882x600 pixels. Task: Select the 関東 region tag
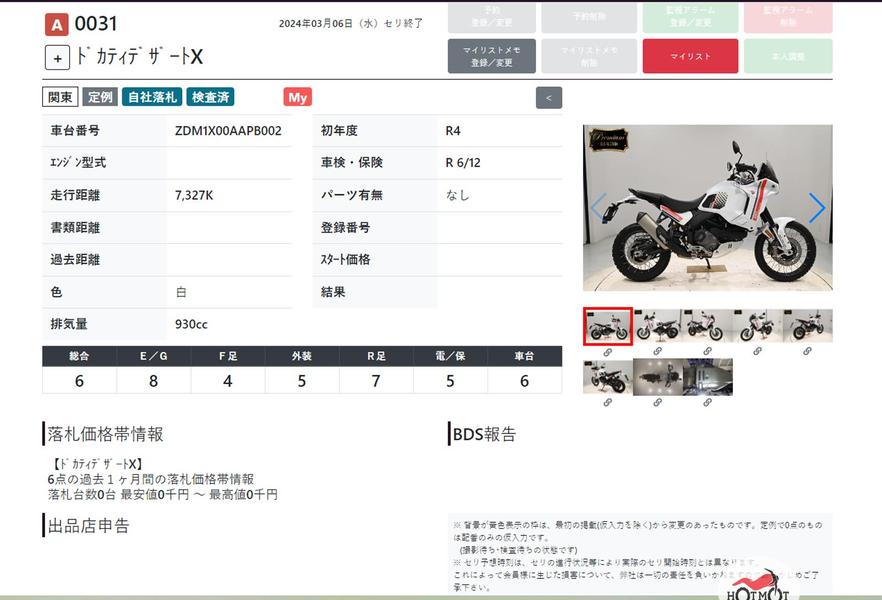(x=60, y=97)
